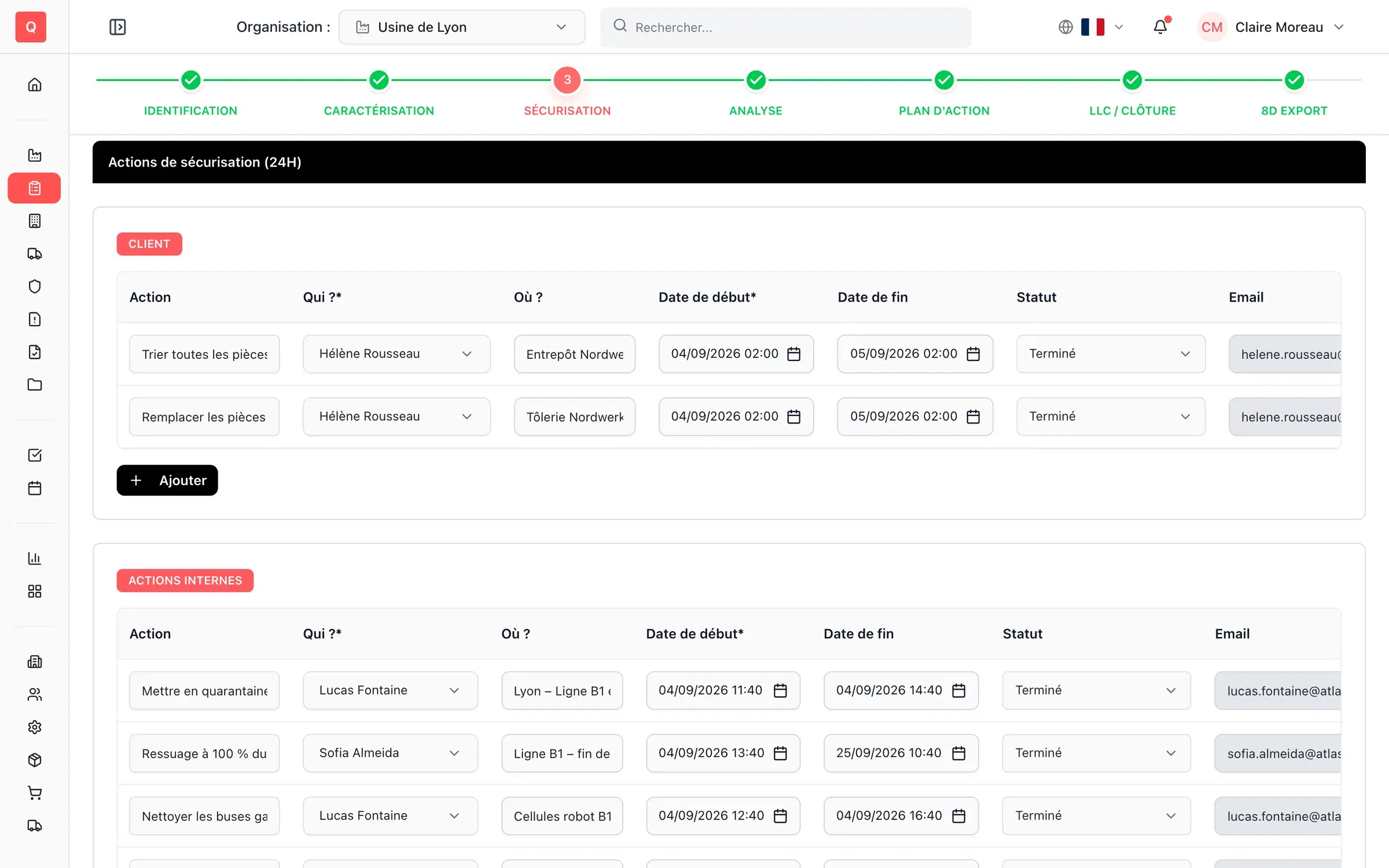
Task: Click the Sécurisation step 3 marker
Action: [567, 80]
